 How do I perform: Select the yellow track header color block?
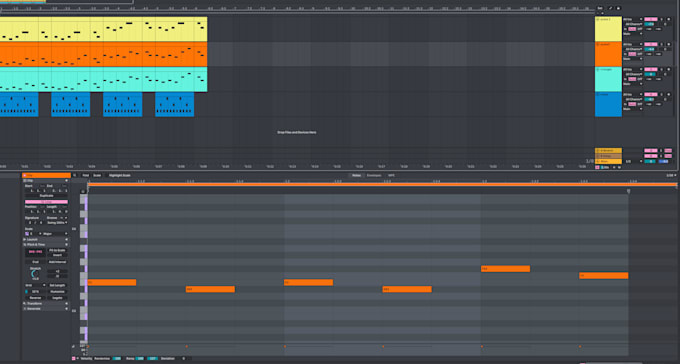click(x=608, y=29)
